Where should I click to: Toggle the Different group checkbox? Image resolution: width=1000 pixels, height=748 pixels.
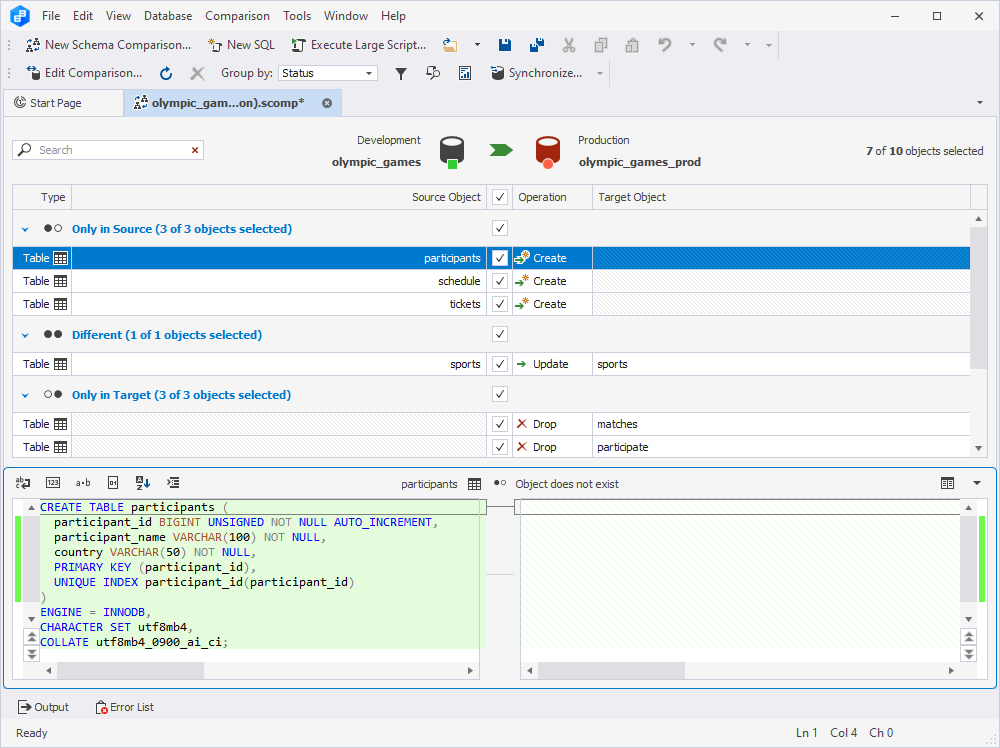[500, 334]
